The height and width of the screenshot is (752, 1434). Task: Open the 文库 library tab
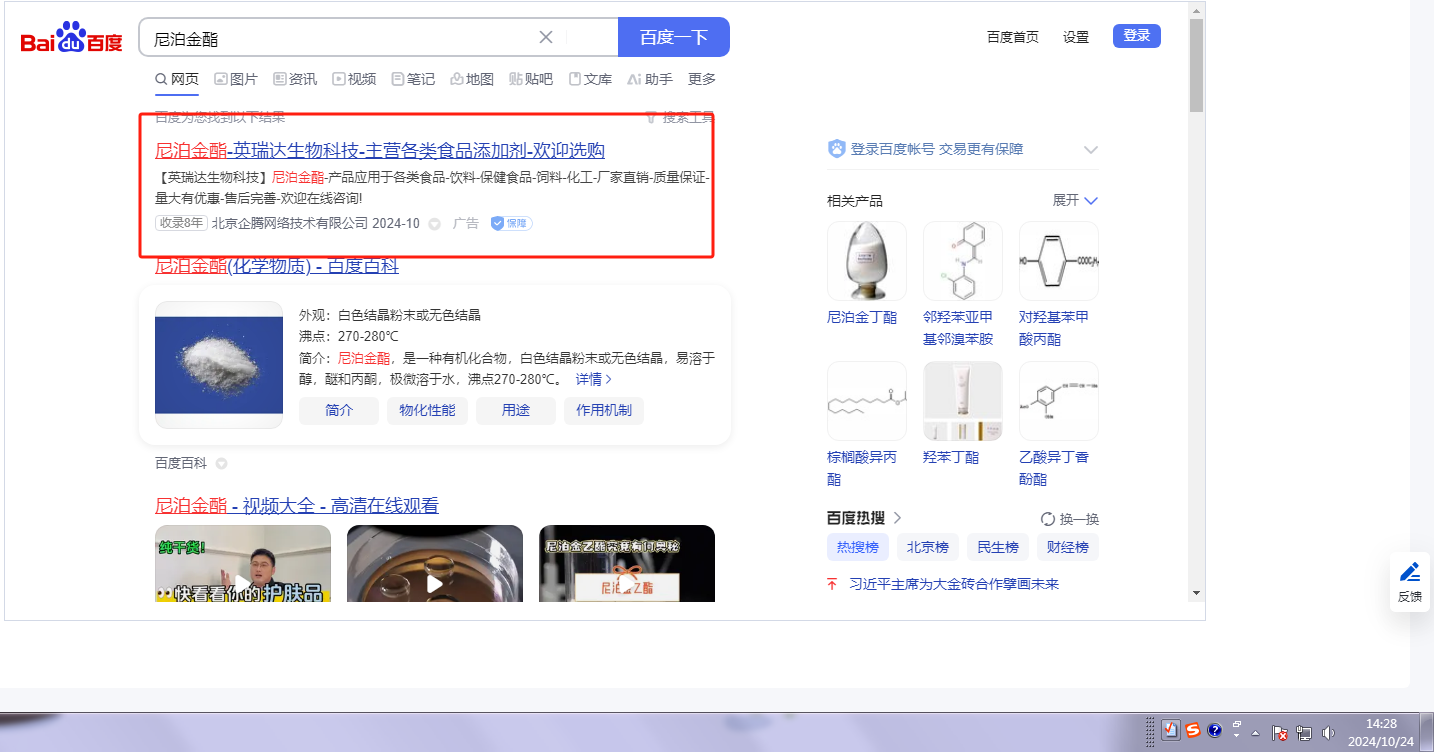[x=590, y=79]
